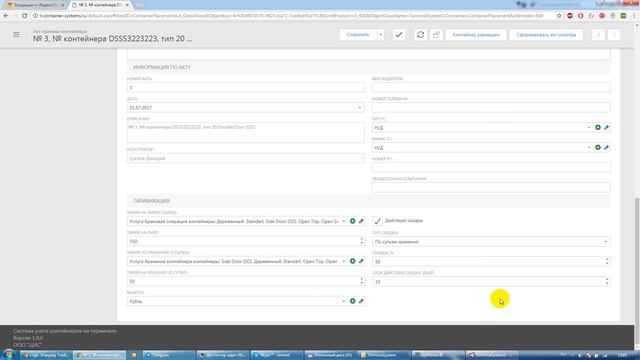Toggle the Действует скидка checkbox
This screenshot has width=640, height=360.
pos(377,221)
